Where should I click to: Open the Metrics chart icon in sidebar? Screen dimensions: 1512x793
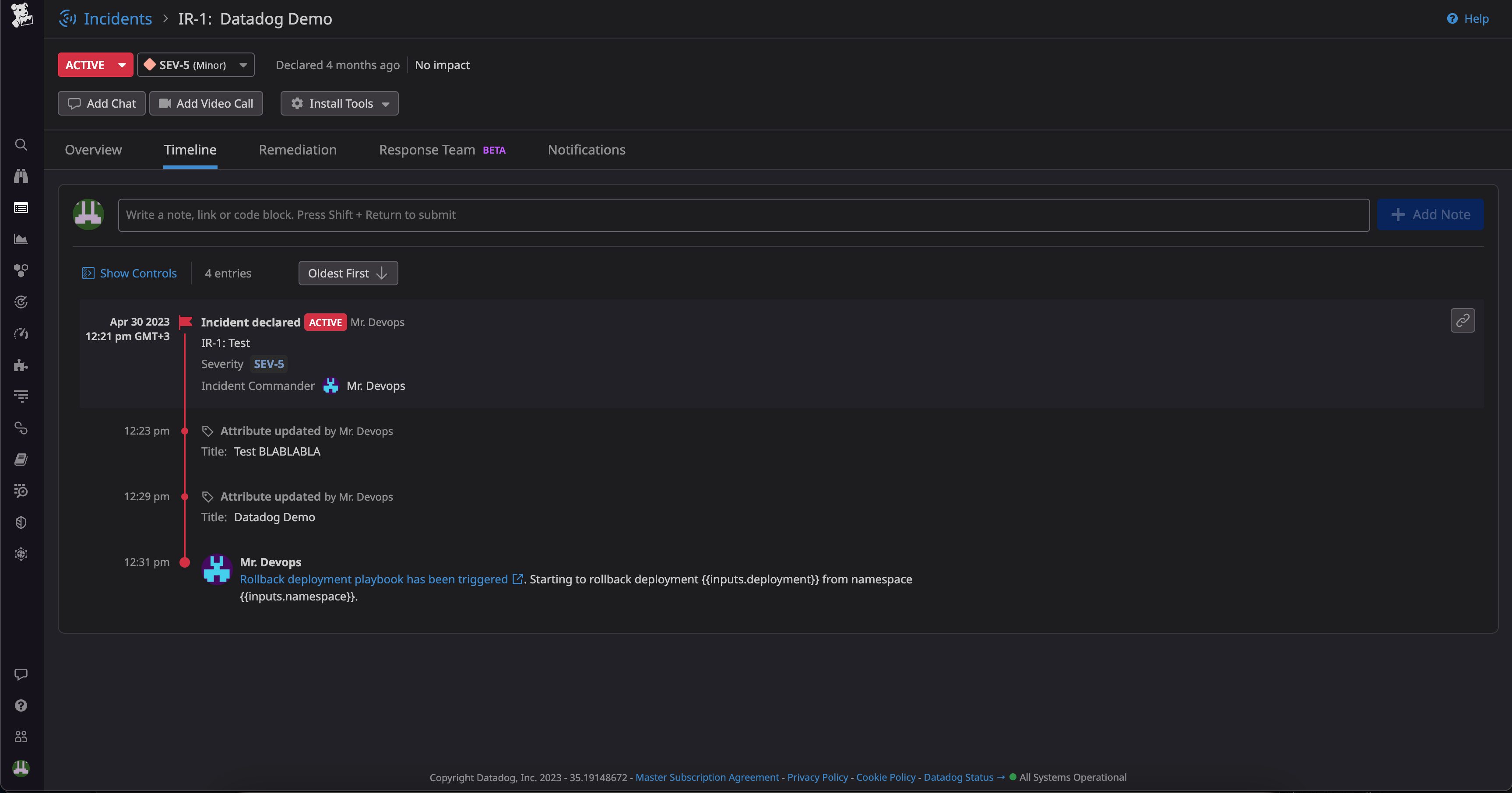[x=21, y=239]
